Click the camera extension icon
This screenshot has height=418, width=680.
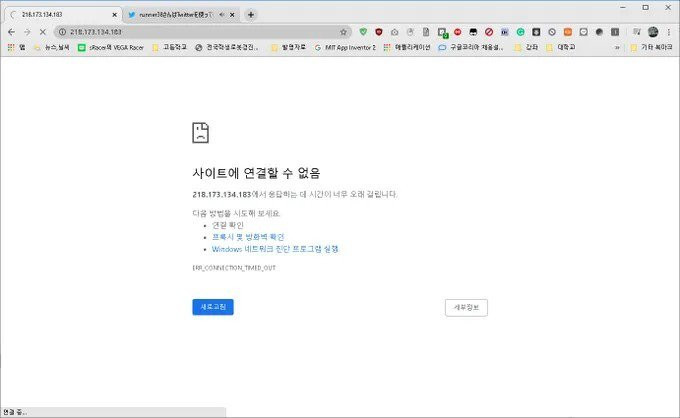(x=395, y=32)
